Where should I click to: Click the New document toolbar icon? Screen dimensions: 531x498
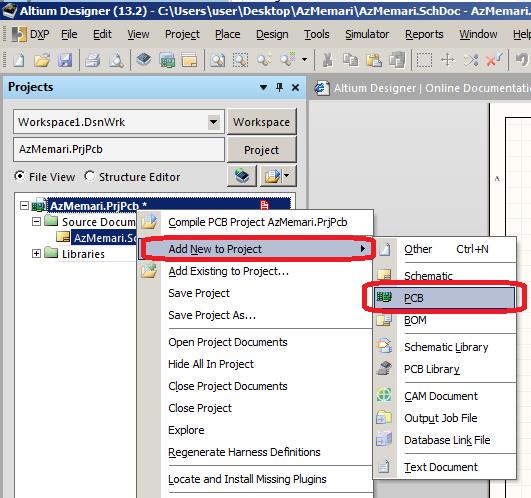[19, 60]
